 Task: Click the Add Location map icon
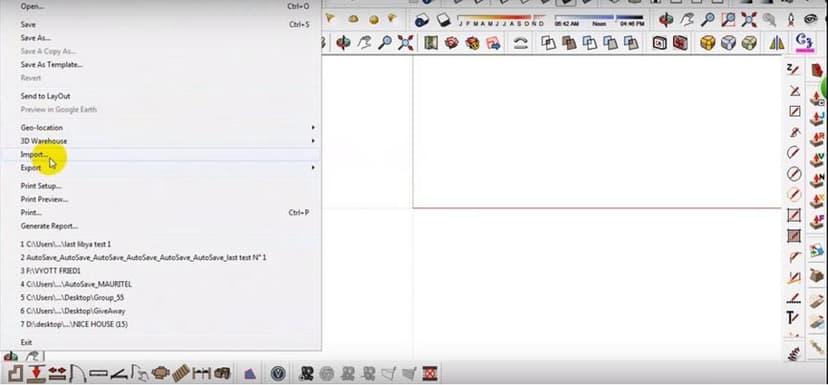click(x=431, y=43)
